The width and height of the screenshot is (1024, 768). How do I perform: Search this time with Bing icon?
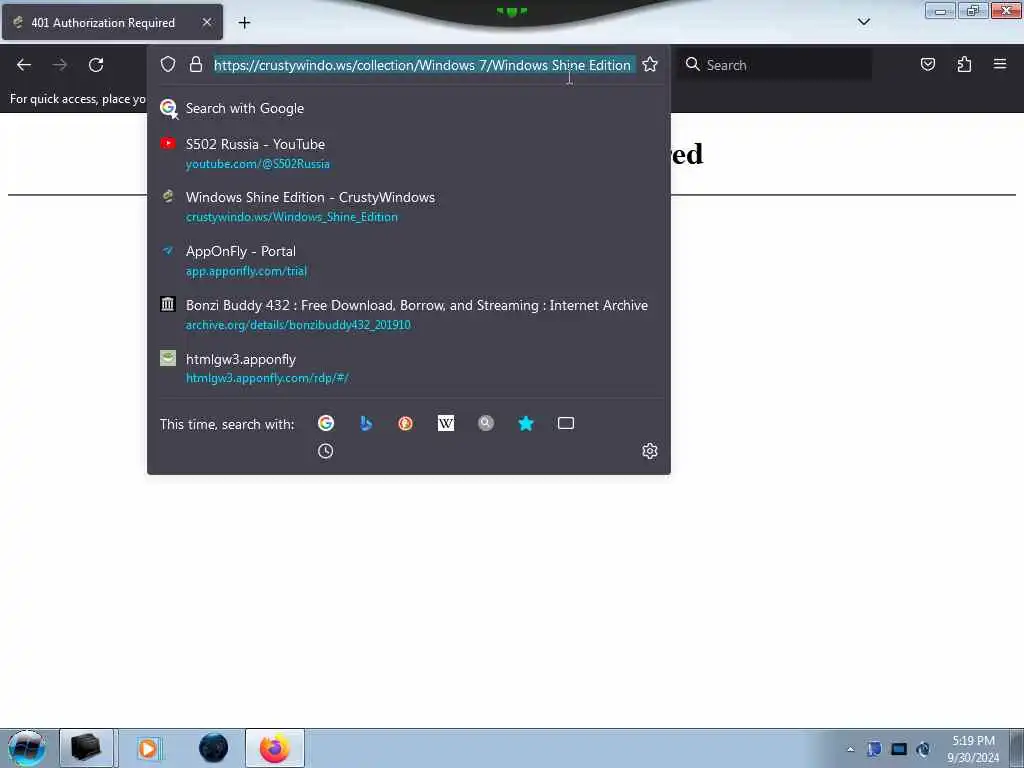click(x=366, y=423)
